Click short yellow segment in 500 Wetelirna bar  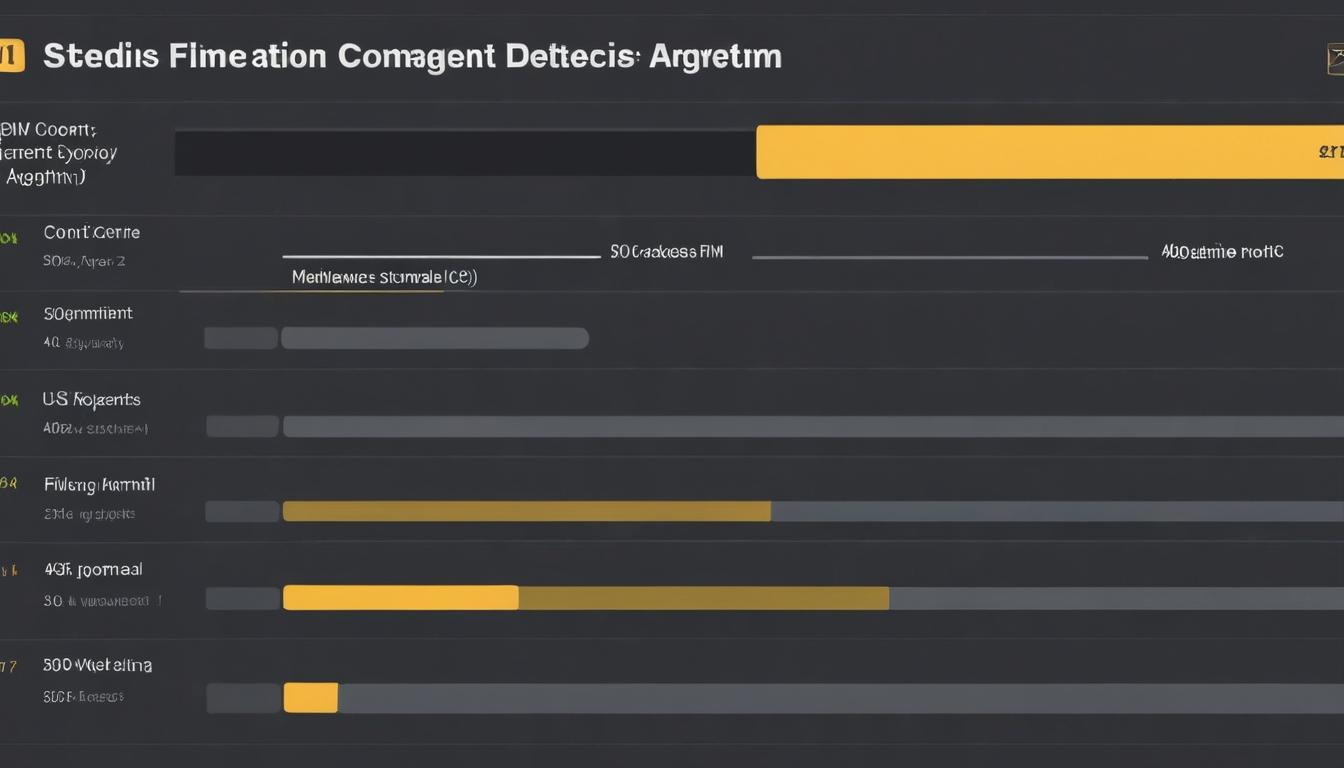[x=311, y=697]
